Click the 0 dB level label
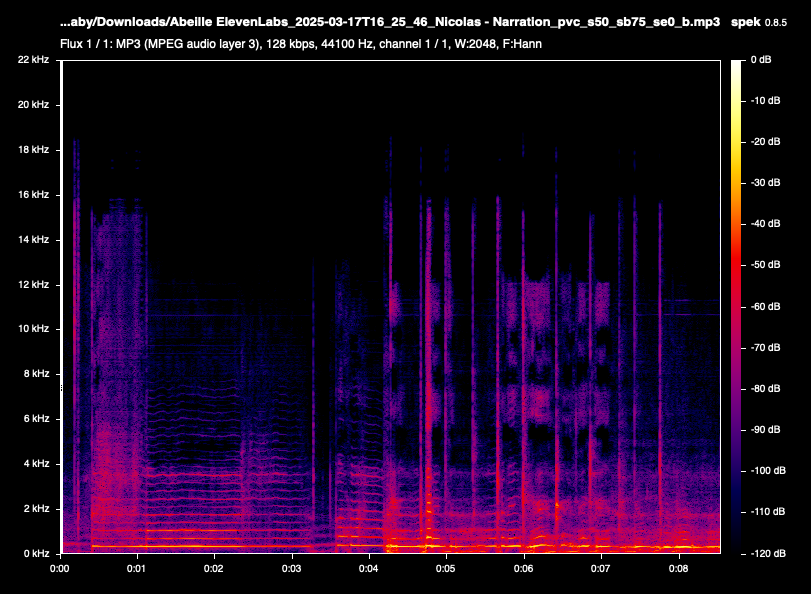Image resolution: width=811 pixels, height=594 pixels. click(762, 61)
